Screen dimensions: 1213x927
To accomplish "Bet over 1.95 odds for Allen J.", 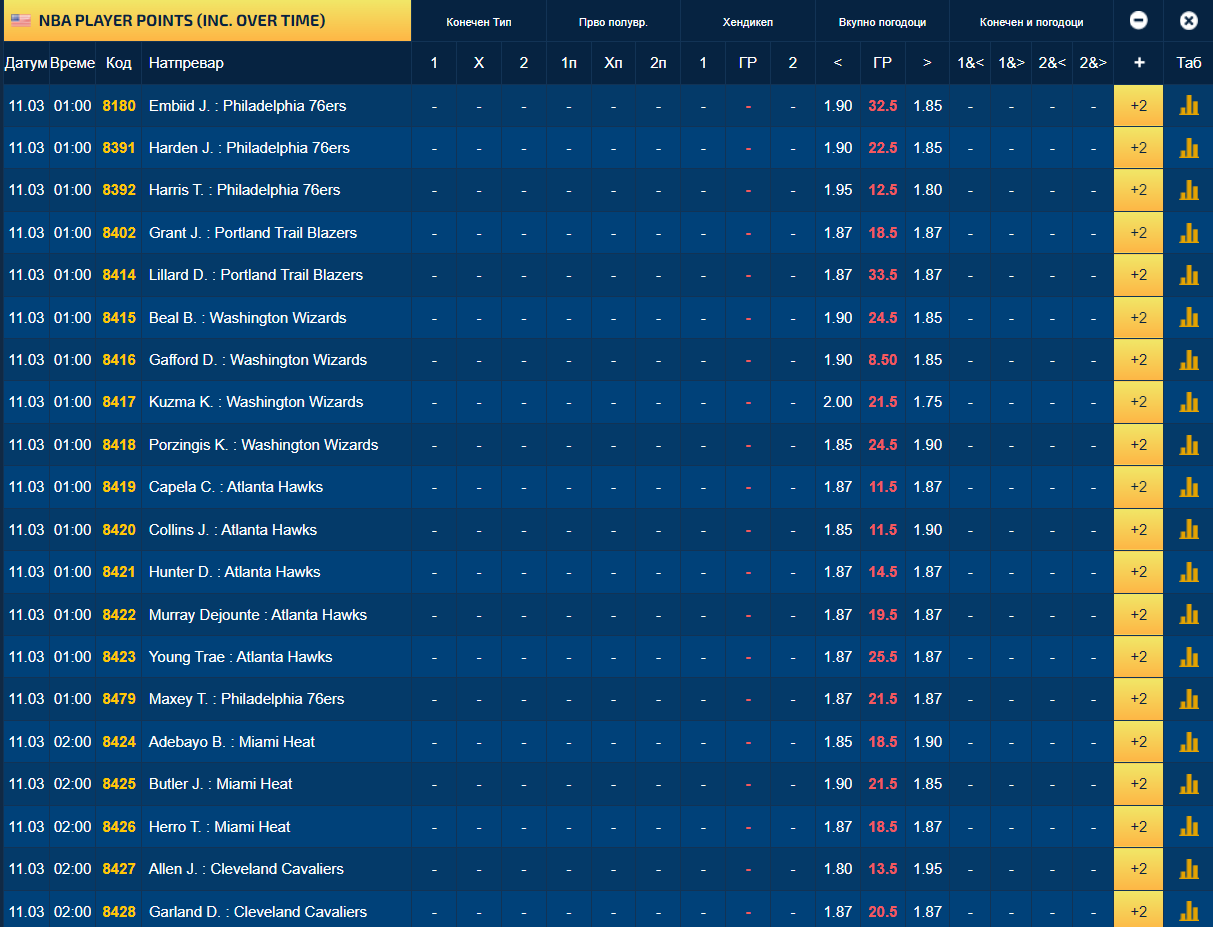I will click(927, 869).
